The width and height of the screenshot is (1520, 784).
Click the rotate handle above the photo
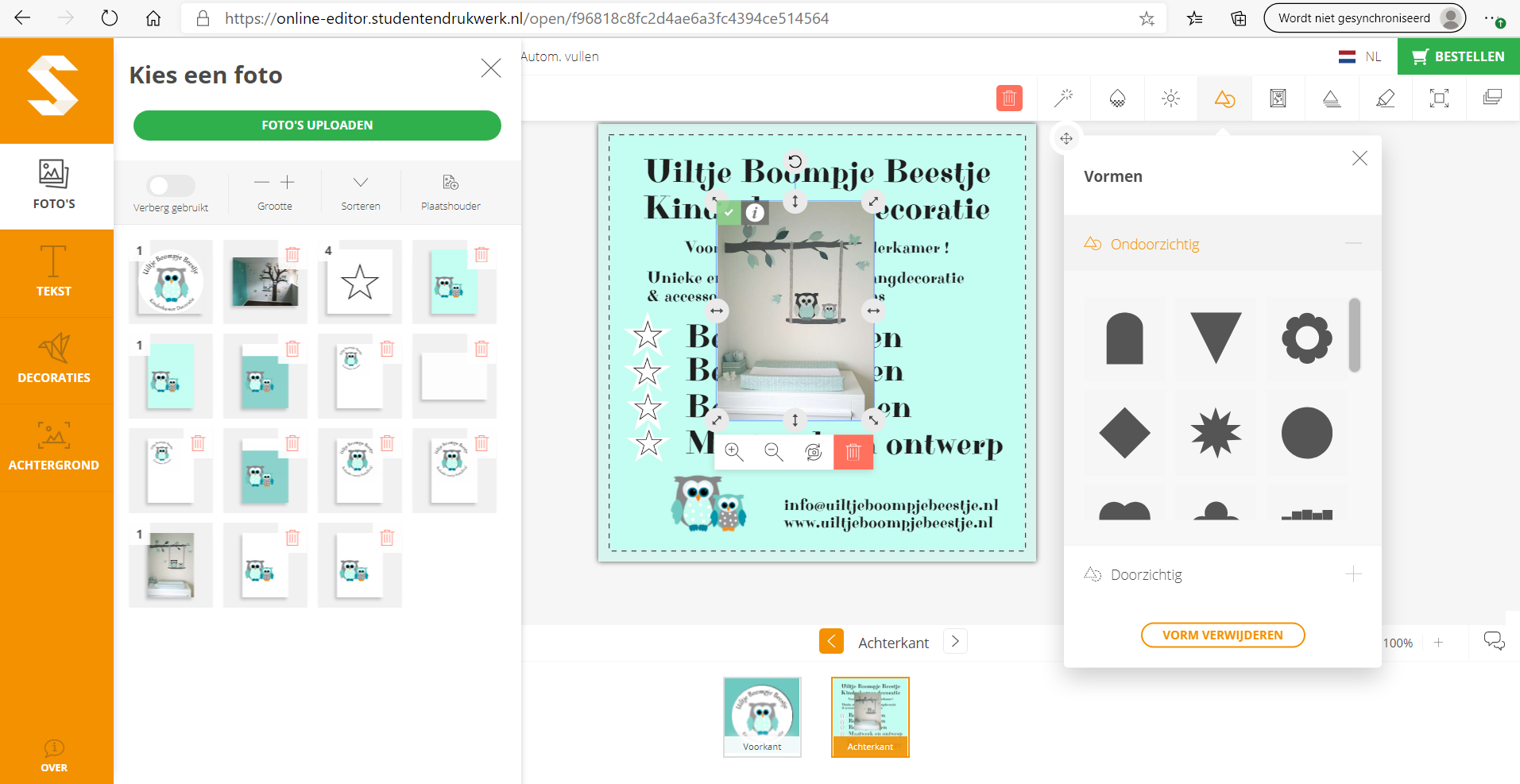pos(795,161)
